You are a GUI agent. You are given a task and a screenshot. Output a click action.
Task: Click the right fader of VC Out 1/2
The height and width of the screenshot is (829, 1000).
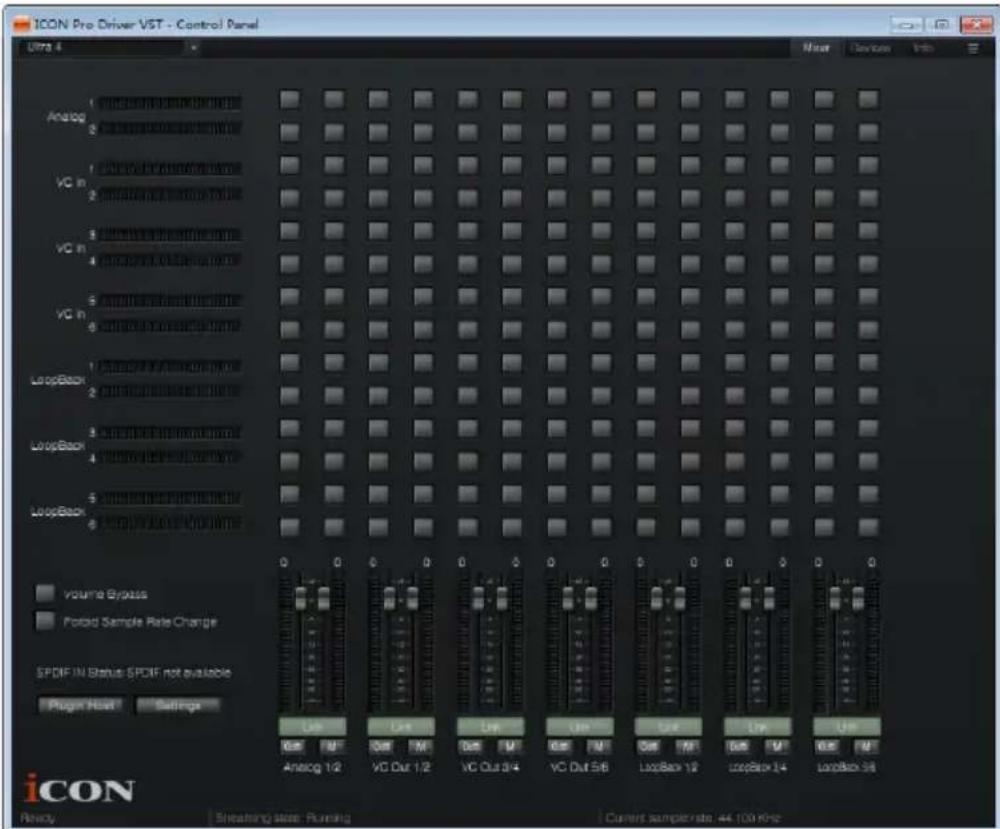pos(413,599)
